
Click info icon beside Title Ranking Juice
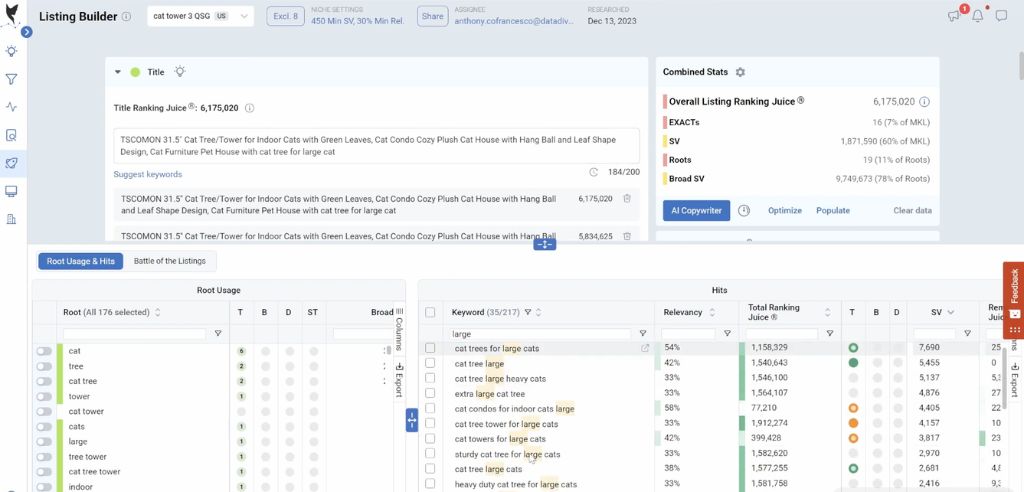click(x=249, y=108)
